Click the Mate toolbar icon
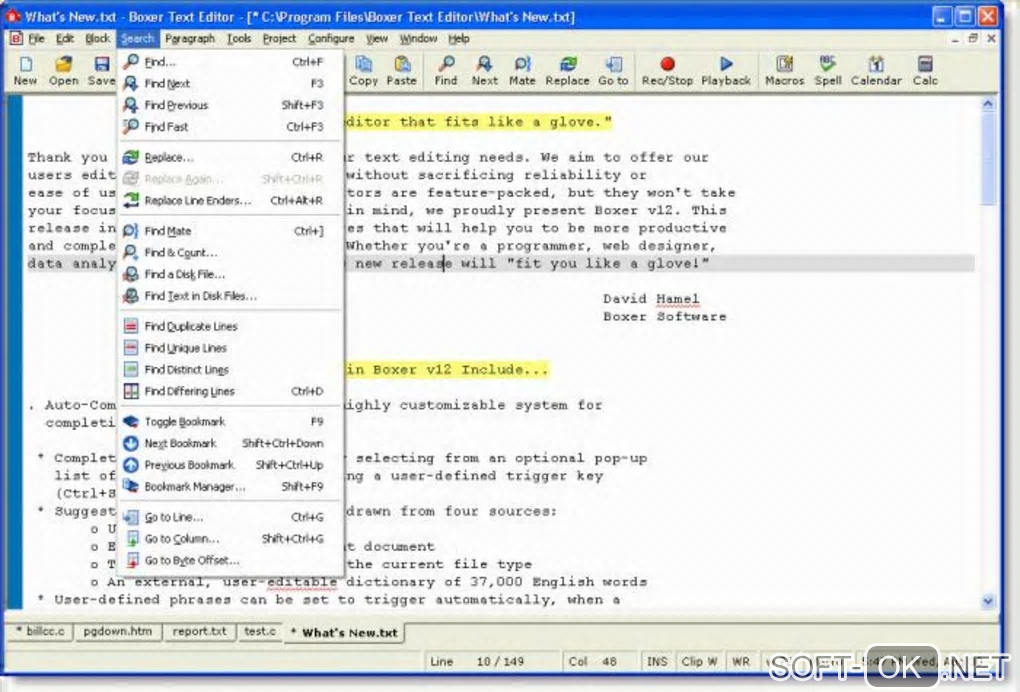 click(522, 71)
